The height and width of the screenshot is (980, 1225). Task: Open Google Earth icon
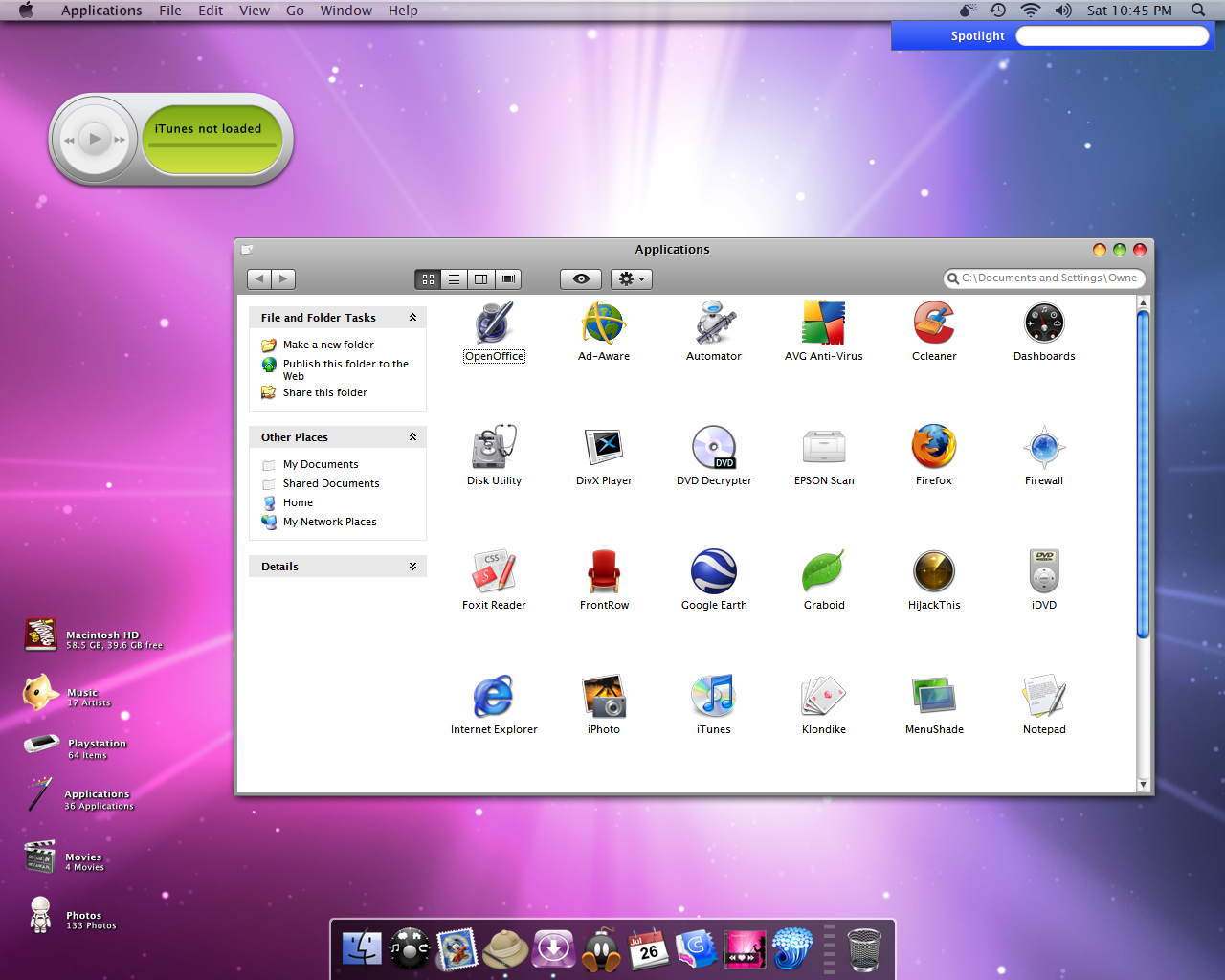pos(714,572)
